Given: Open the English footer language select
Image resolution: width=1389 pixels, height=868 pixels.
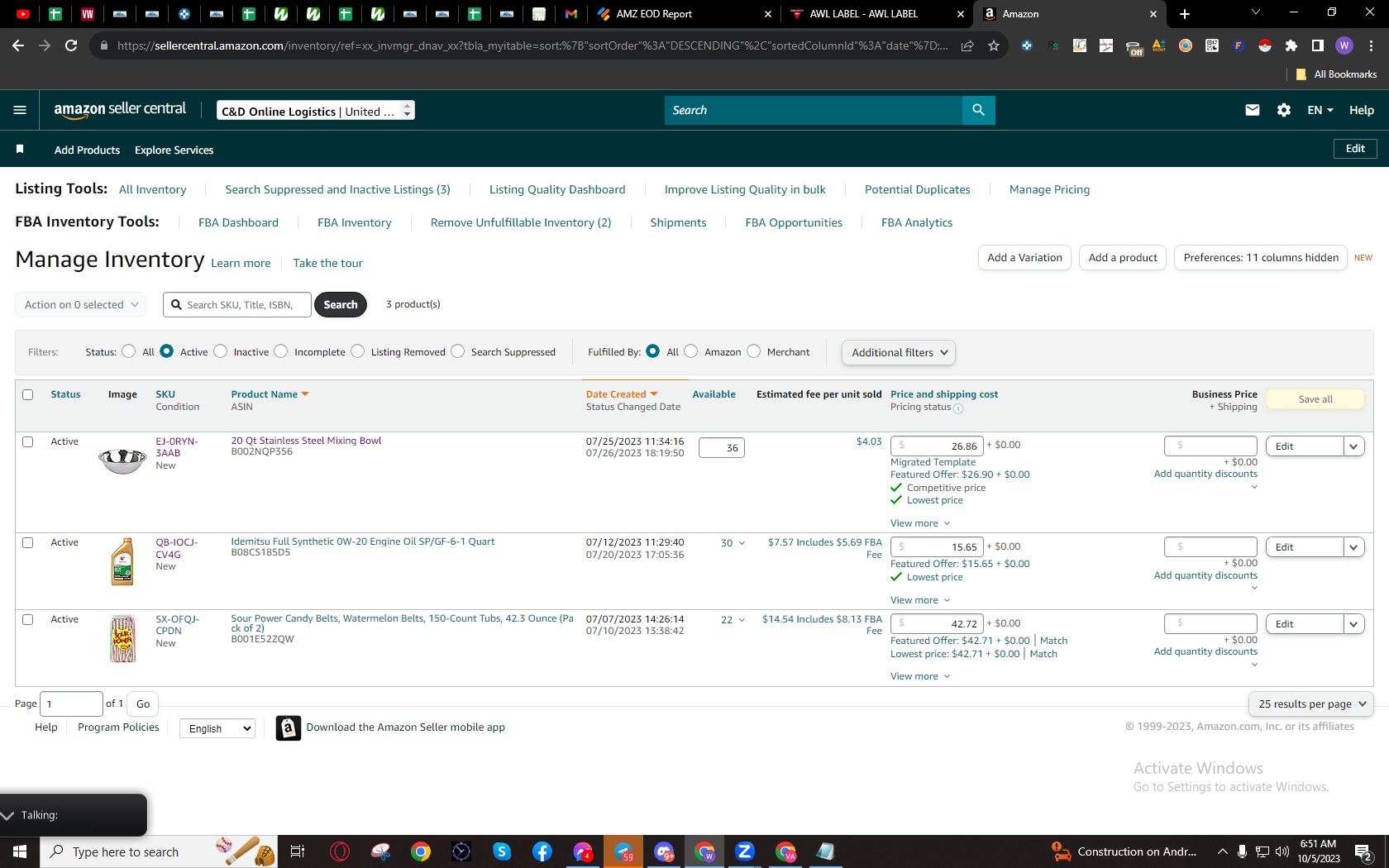Looking at the screenshot, I should pyautogui.click(x=217, y=728).
